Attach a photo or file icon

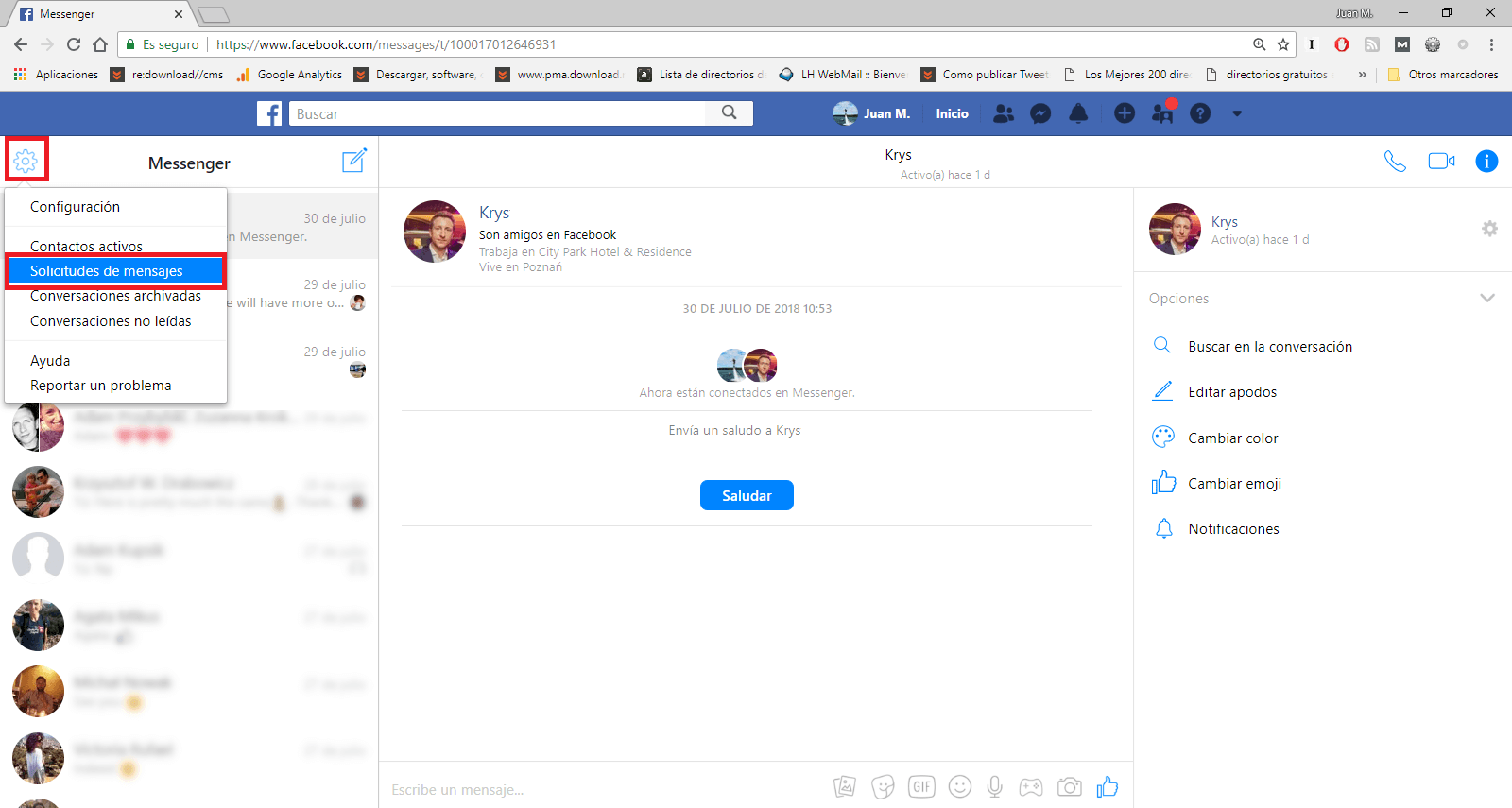tap(845, 786)
